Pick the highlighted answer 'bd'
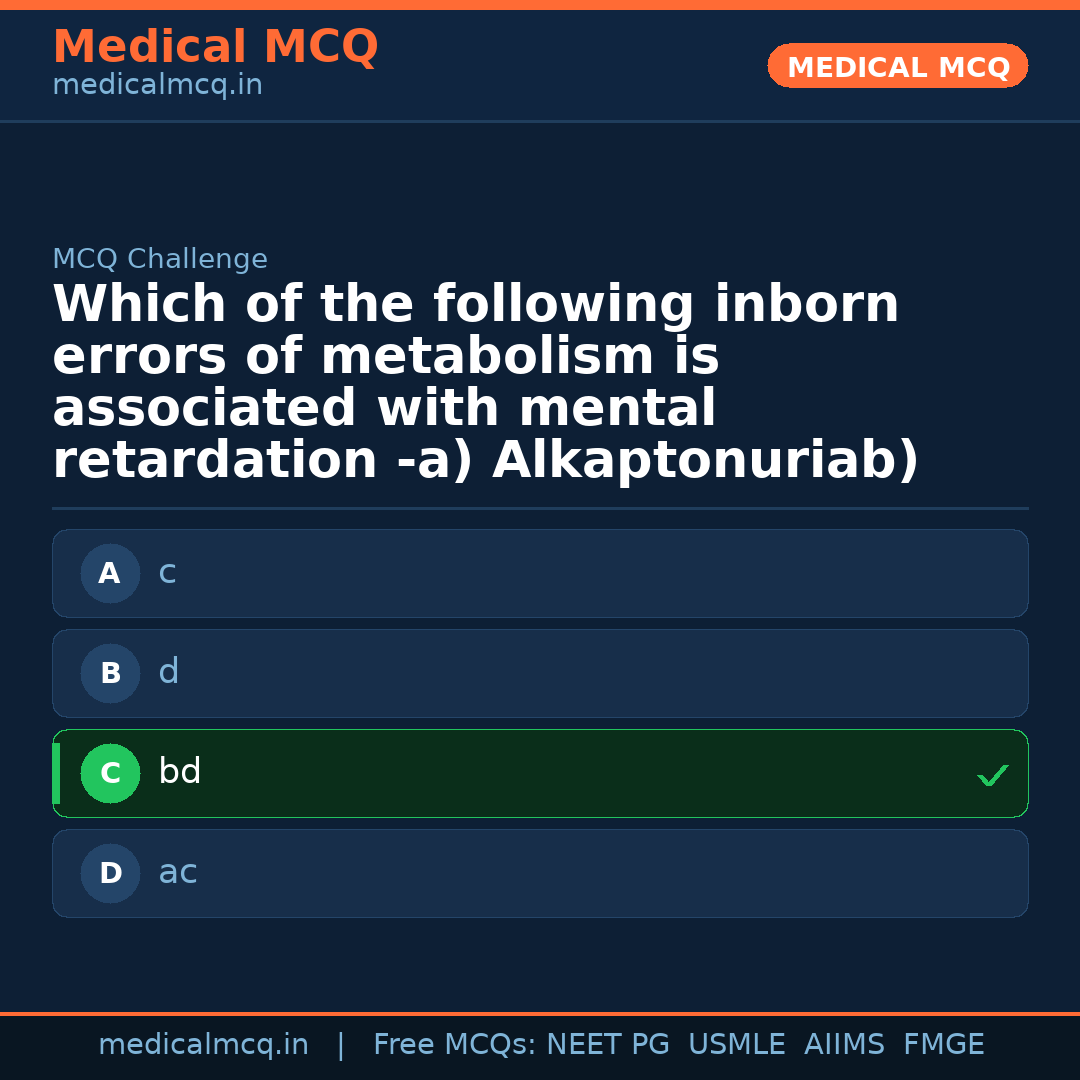The height and width of the screenshot is (1080, 1080). coord(540,773)
